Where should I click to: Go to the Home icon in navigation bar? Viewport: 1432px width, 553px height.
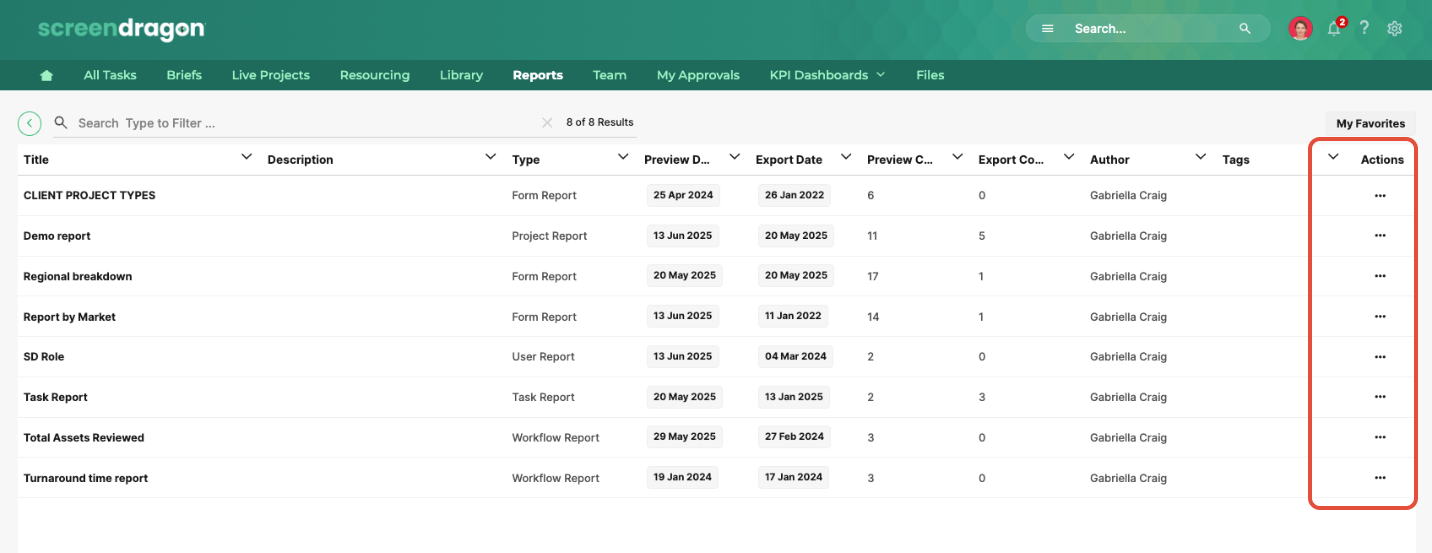[x=46, y=75]
